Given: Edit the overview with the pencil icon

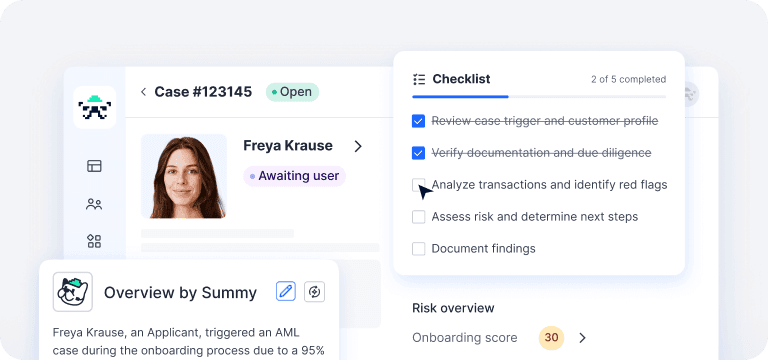Looking at the screenshot, I should pos(286,291).
